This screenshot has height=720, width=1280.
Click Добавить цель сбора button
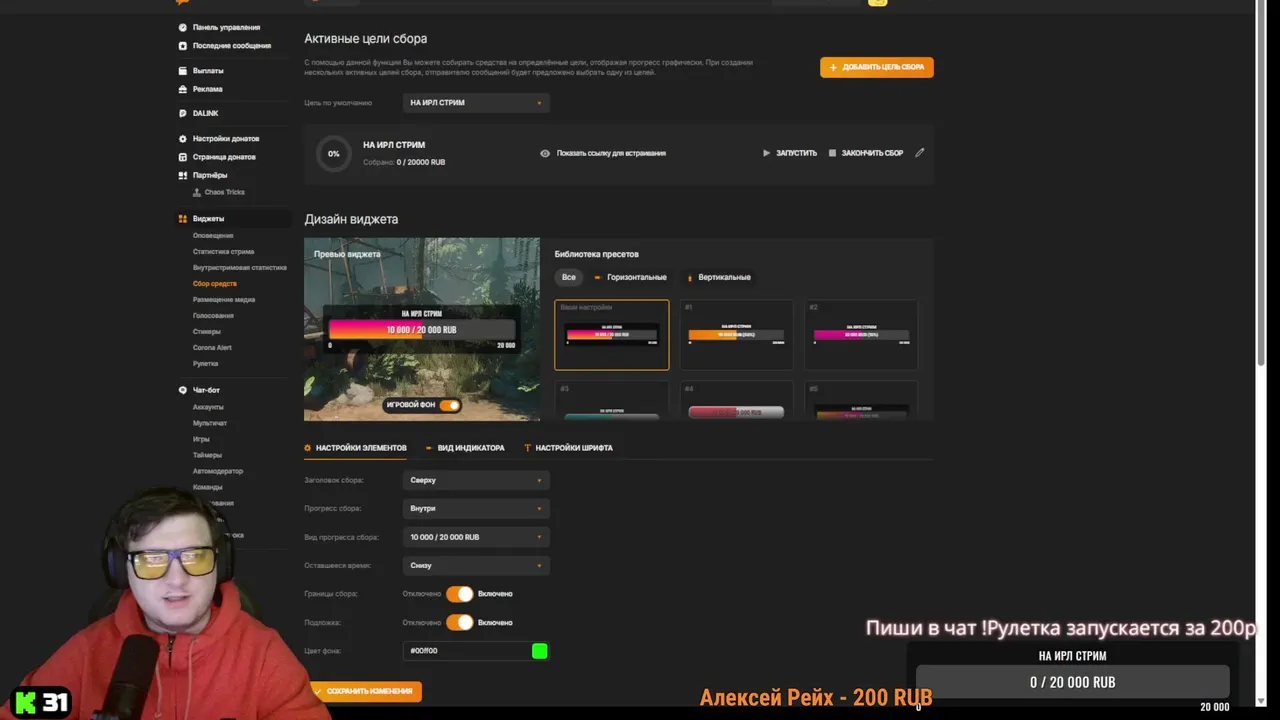coord(877,67)
